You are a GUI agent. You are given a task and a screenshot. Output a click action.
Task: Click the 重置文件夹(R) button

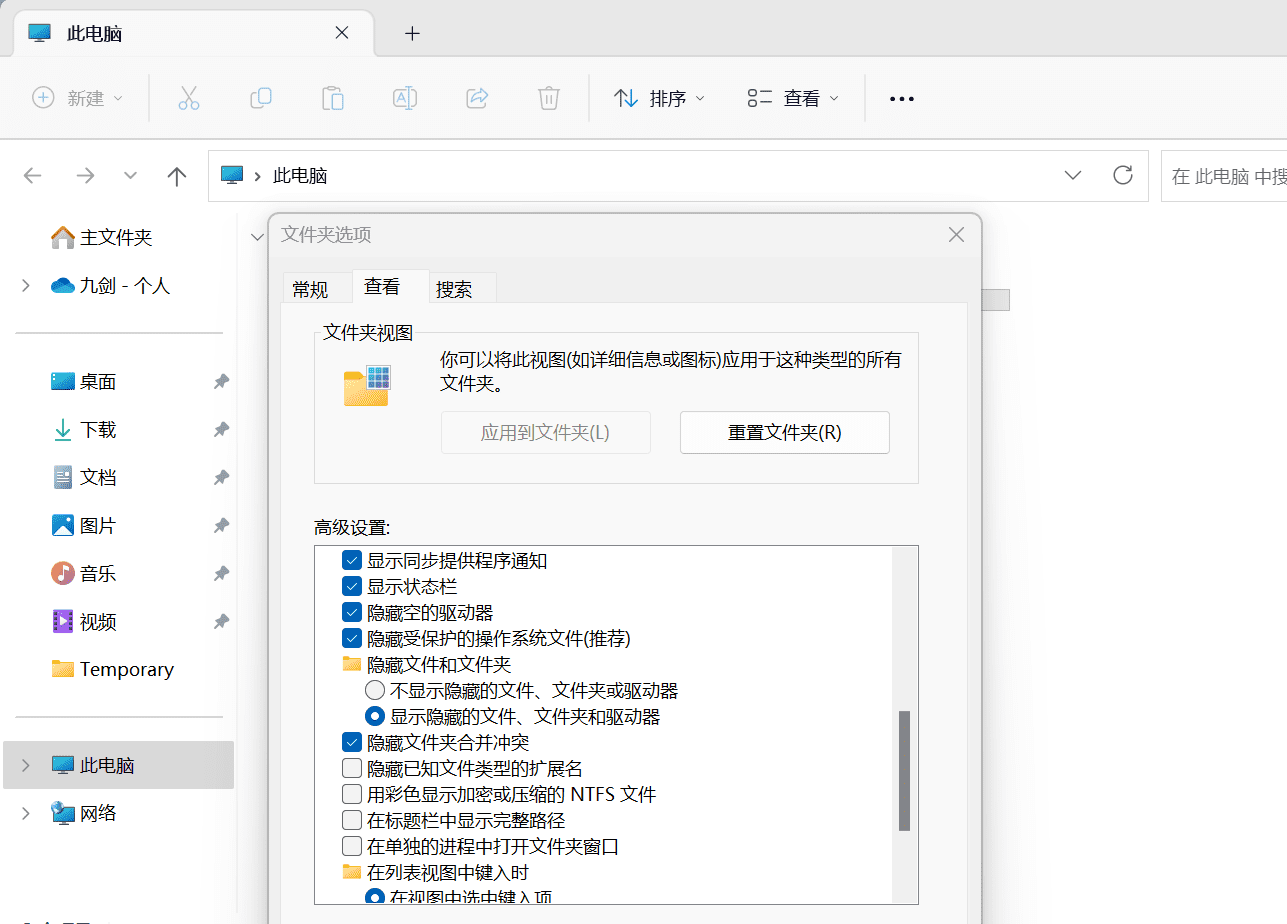(x=784, y=432)
